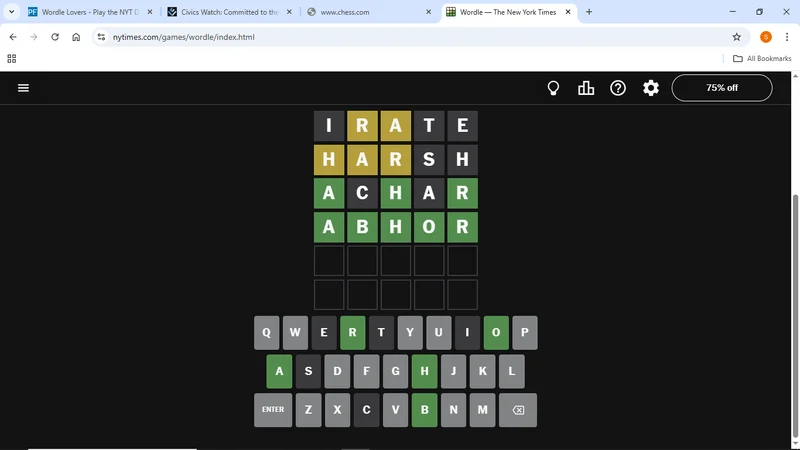Tap the dark E key on keyboard
Viewport: 800px width, 450px height.
[323, 333]
